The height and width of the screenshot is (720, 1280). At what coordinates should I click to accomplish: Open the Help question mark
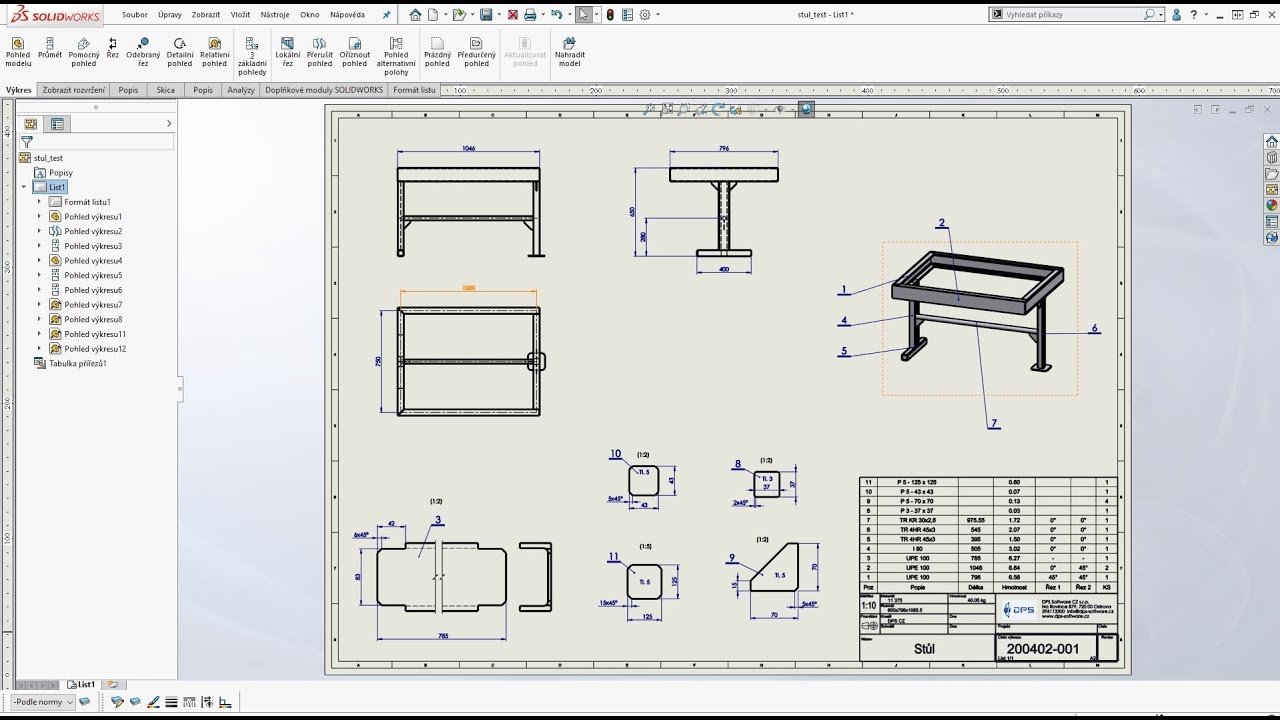1193,15
